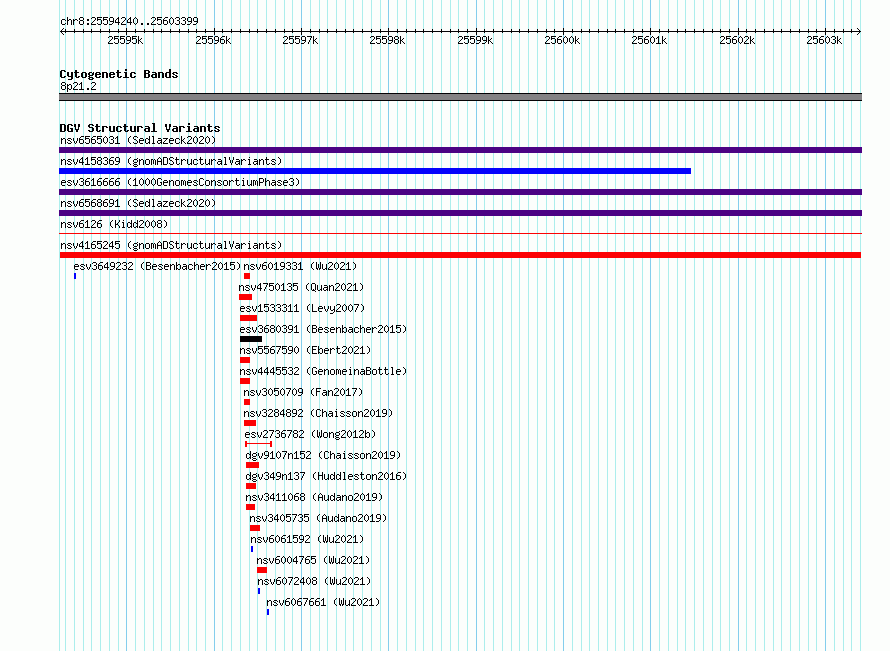This screenshot has height=651, width=890.
Task: Click the 25599k ruler tick label
Action: [x=475, y=40]
